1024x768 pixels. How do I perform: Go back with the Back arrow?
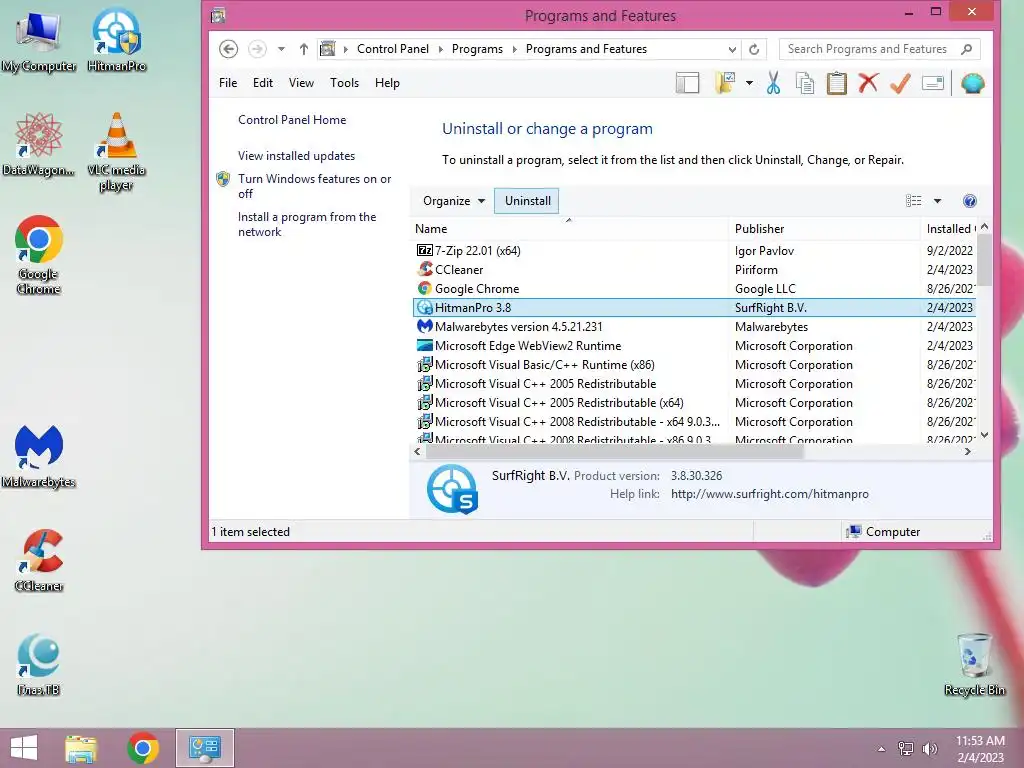pyautogui.click(x=228, y=49)
